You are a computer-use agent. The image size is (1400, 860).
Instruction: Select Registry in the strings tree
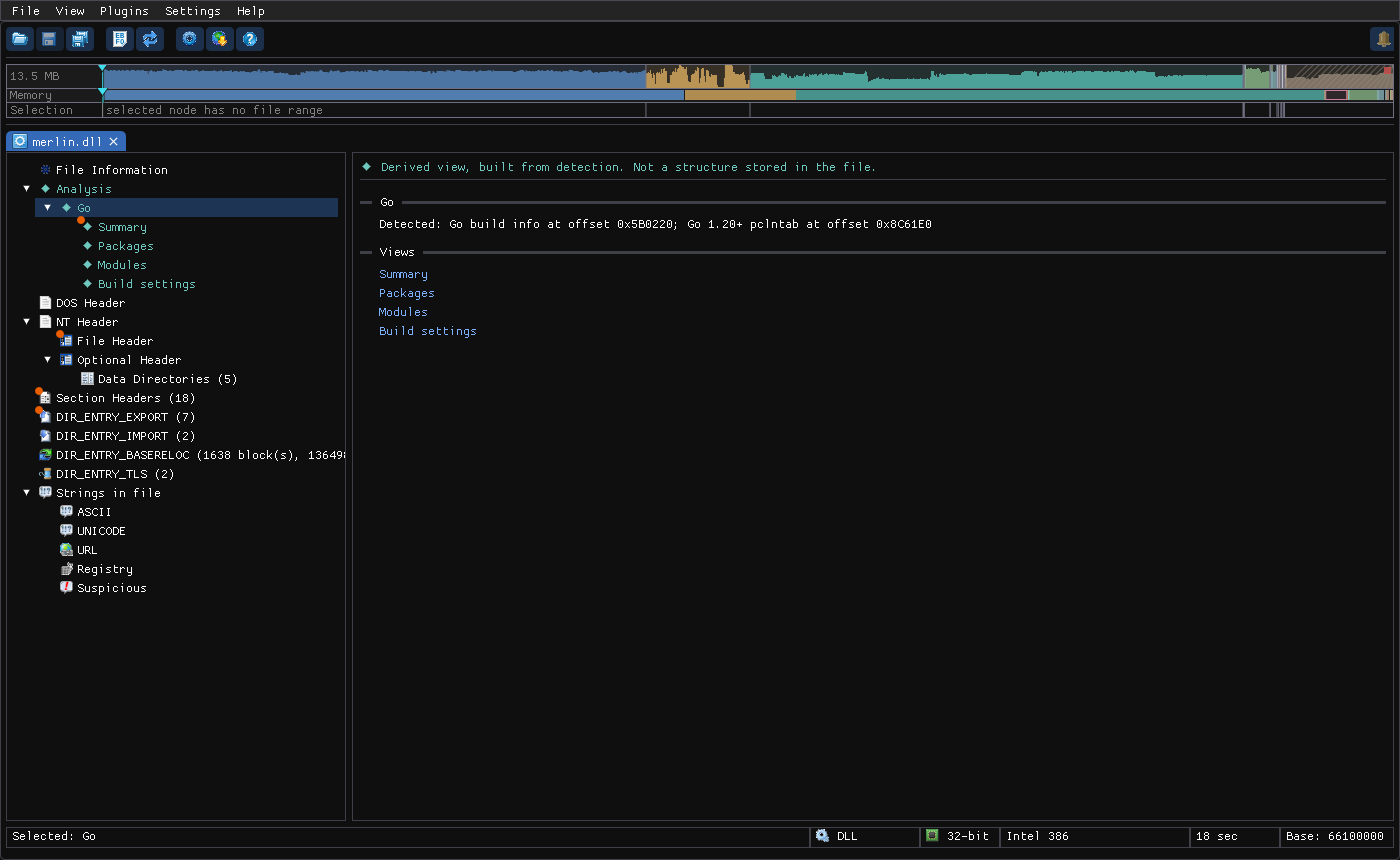[x=105, y=569]
